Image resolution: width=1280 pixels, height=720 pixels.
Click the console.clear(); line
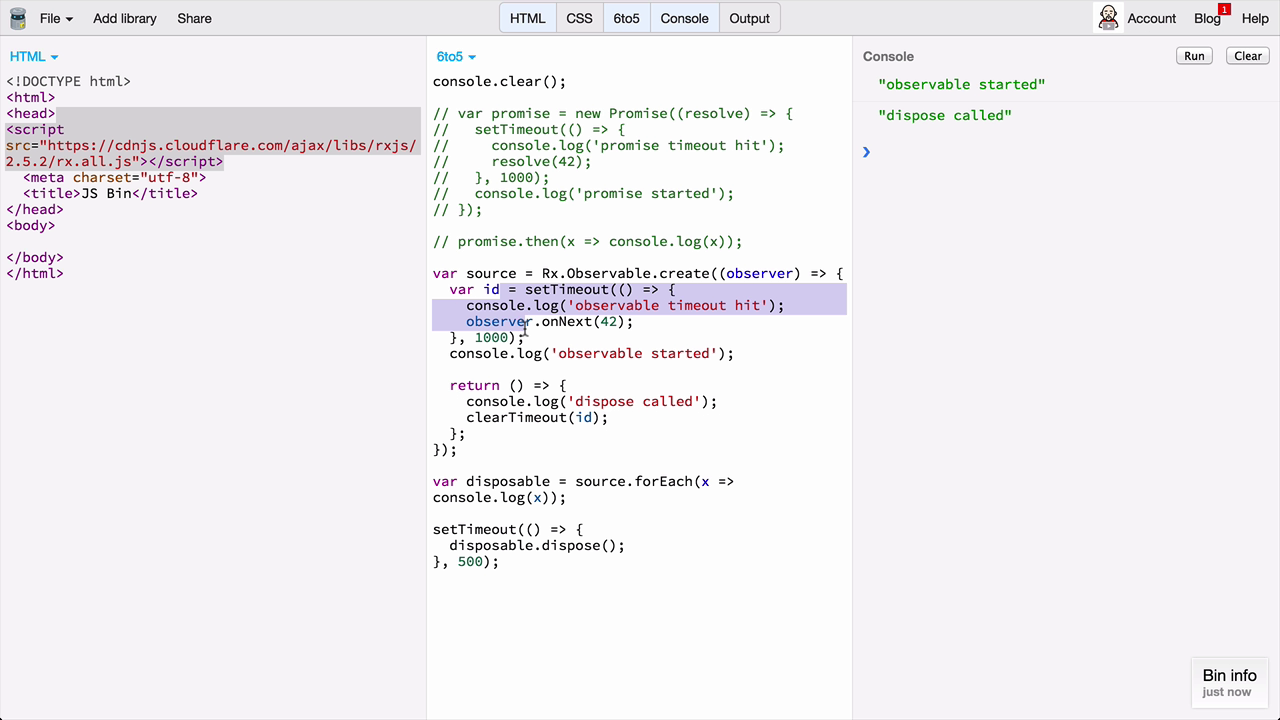499,82
